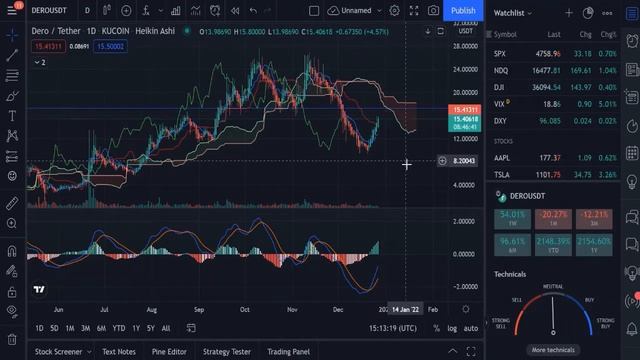Open the indicators fx menu
This screenshot has width=640, height=360.
pos(146,11)
